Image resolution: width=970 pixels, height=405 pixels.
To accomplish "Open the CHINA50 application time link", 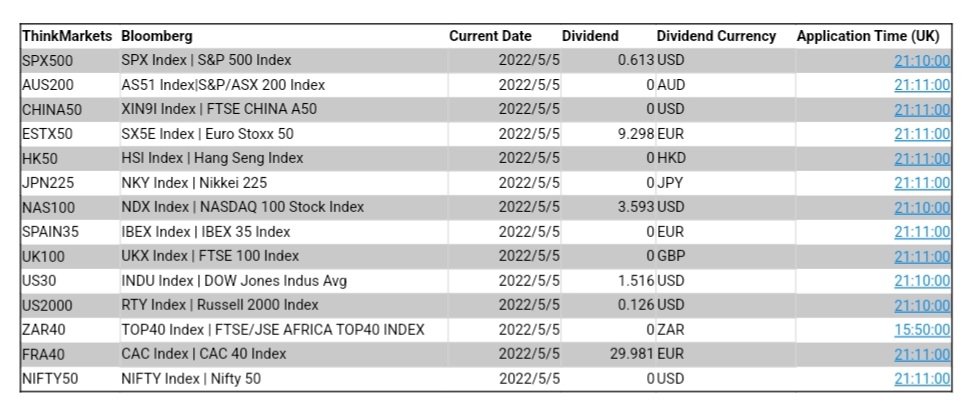I will point(922,110).
